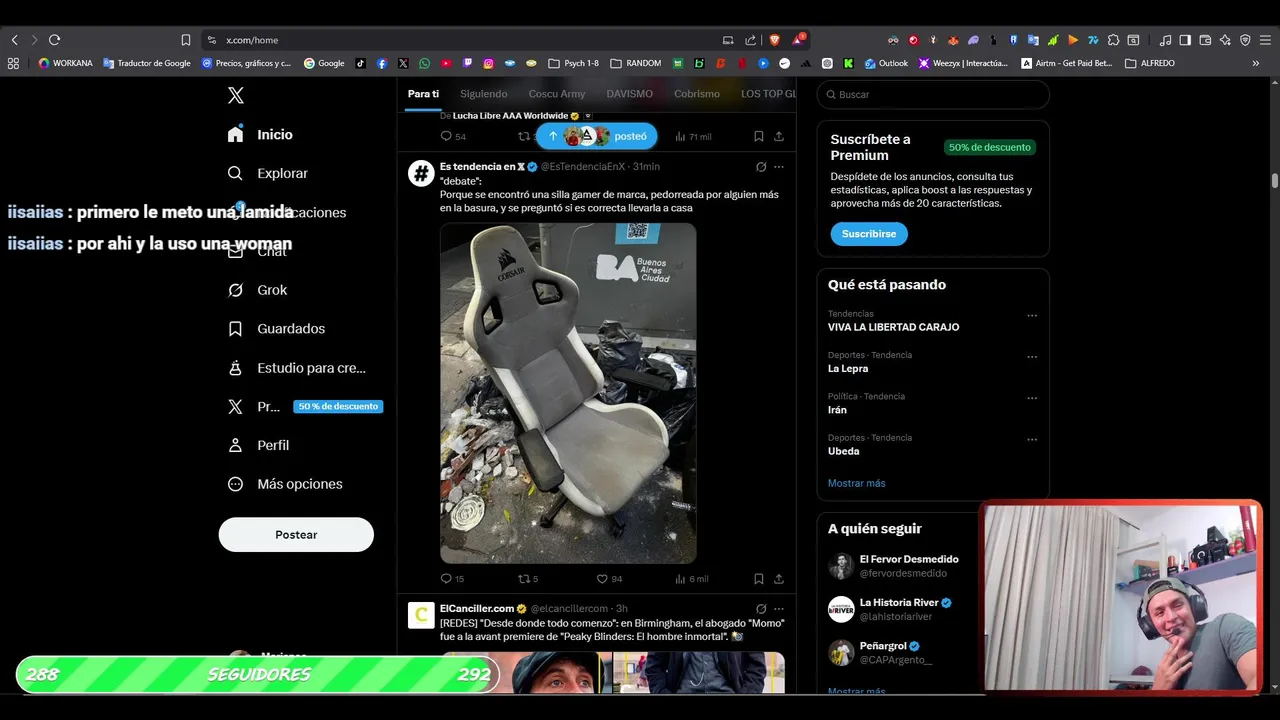The height and width of the screenshot is (720, 1280).
Task: Open the ALFREDO bookmarks folder
Action: coord(1150,63)
